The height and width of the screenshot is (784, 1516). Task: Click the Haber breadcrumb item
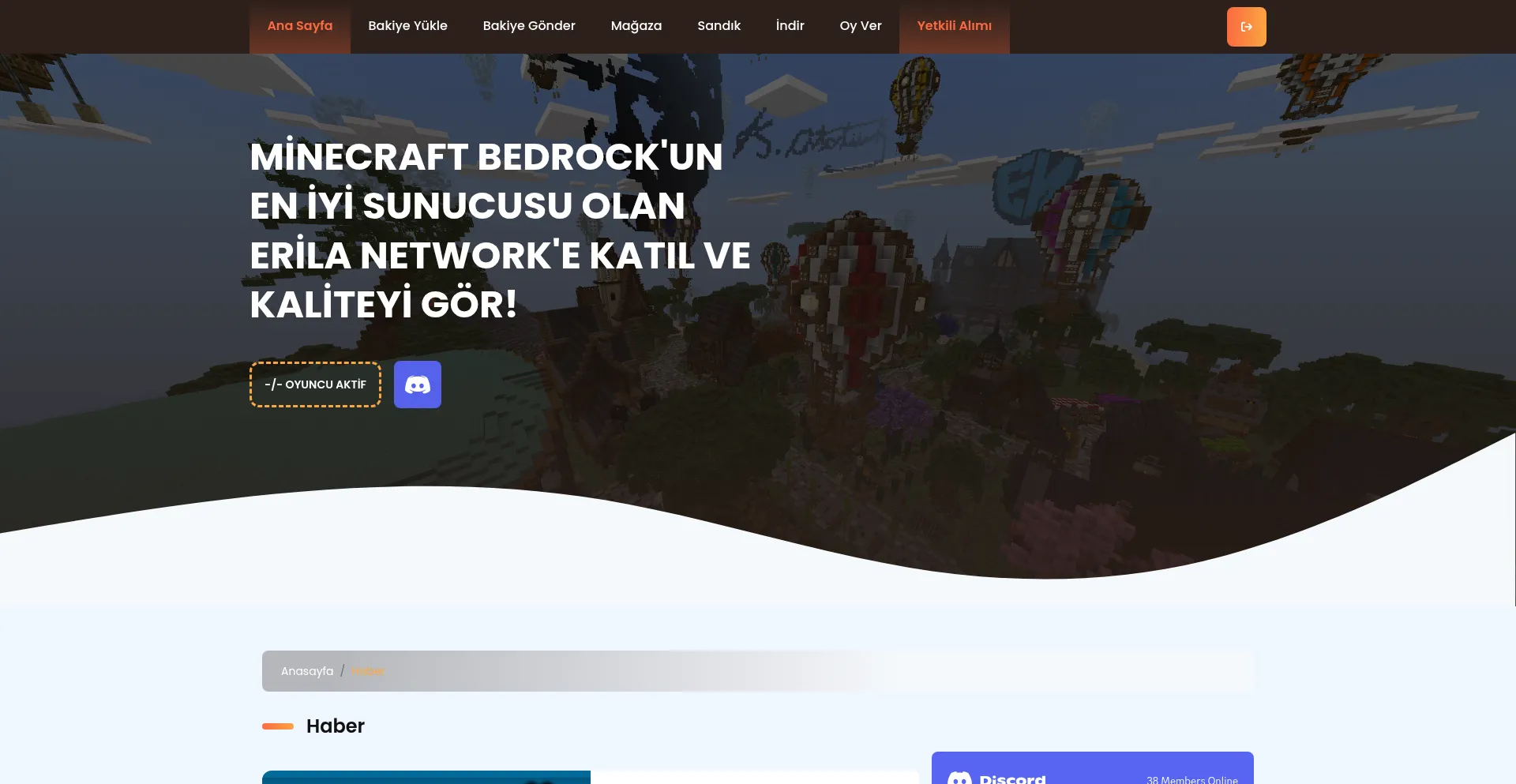tap(367, 671)
